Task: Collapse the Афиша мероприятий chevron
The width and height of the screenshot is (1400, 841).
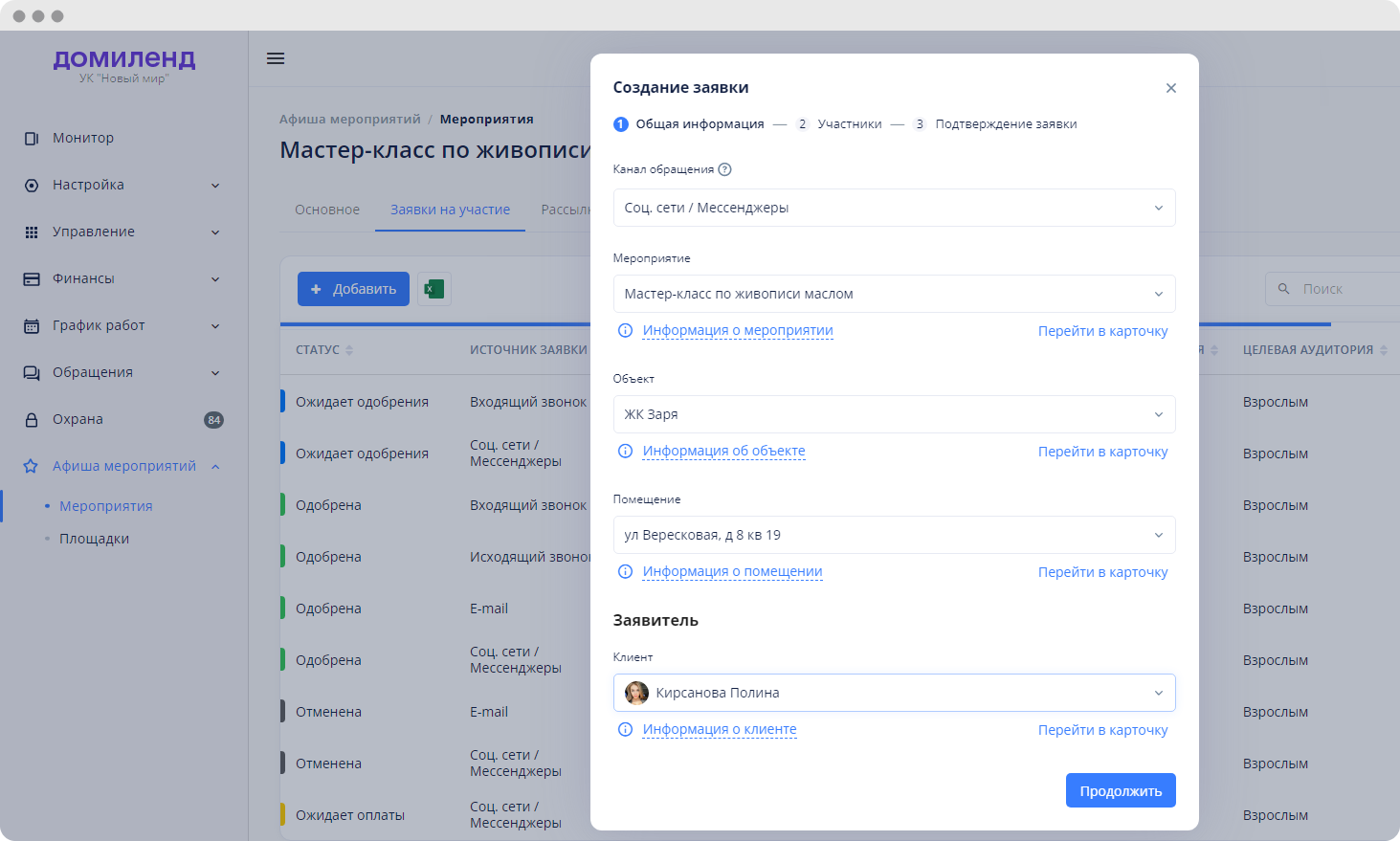Action: (x=215, y=467)
